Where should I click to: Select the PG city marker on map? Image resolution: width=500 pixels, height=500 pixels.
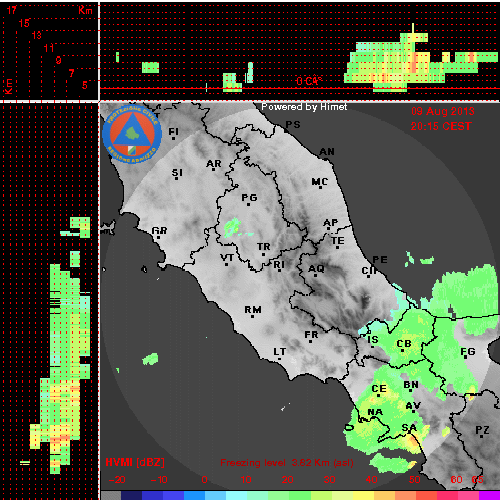(249, 199)
